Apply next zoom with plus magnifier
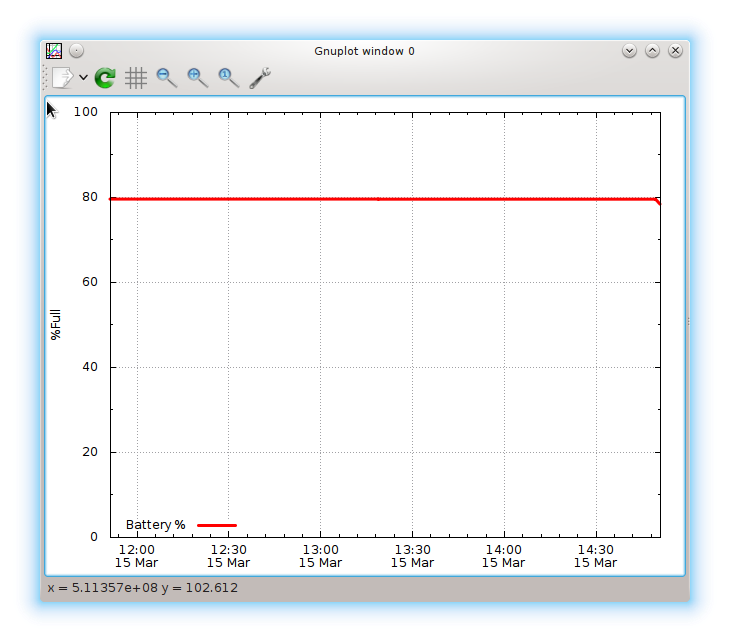Image resolution: width=730 pixels, height=642 pixels. tap(198, 78)
